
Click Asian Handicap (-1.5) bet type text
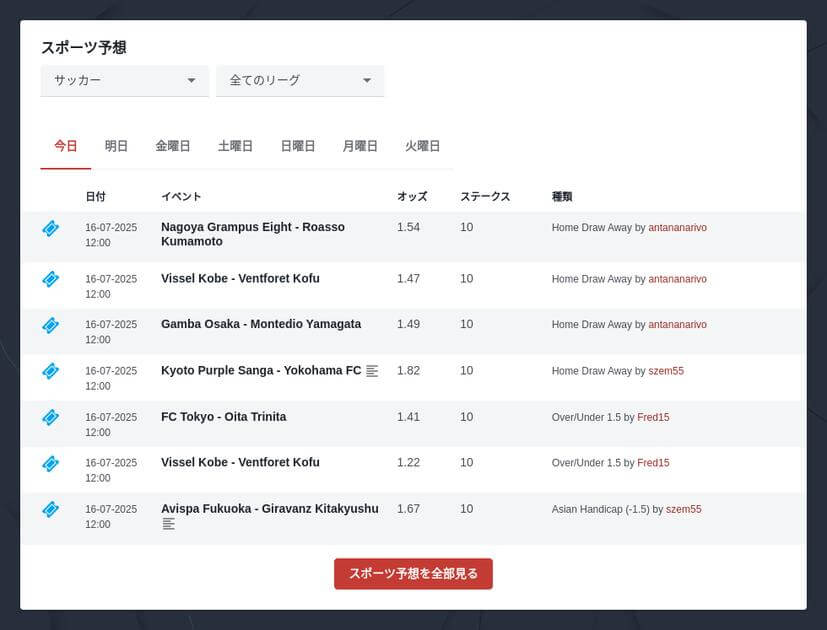(x=600, y=509)
